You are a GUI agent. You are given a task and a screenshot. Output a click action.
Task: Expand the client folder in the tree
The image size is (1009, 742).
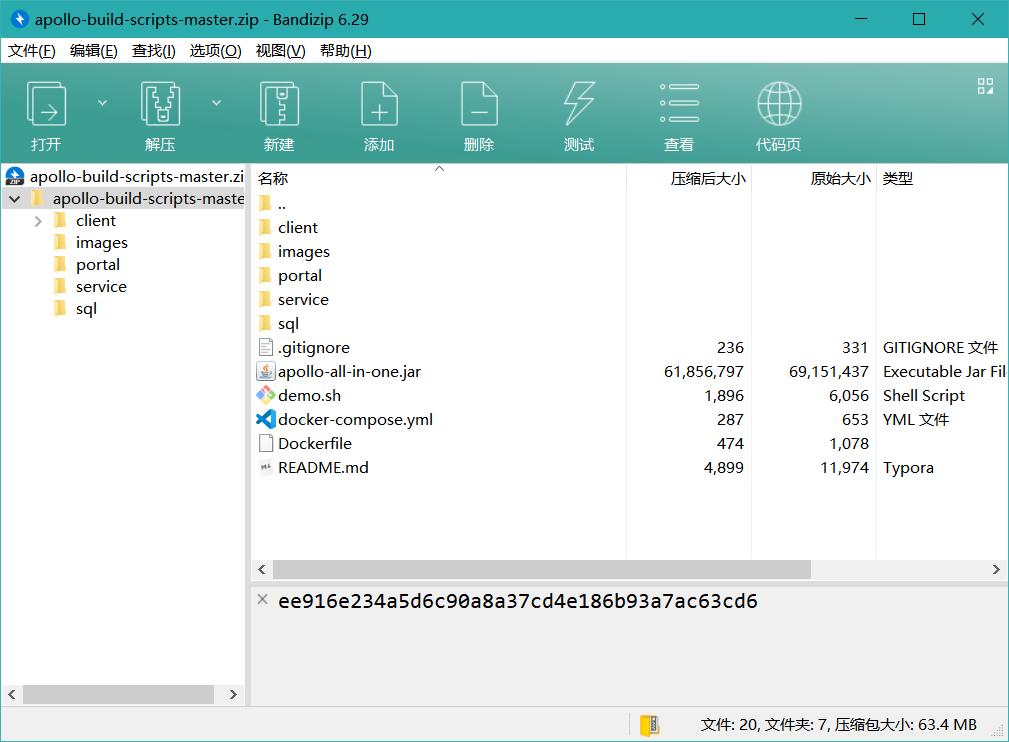(x=38, y=221)
